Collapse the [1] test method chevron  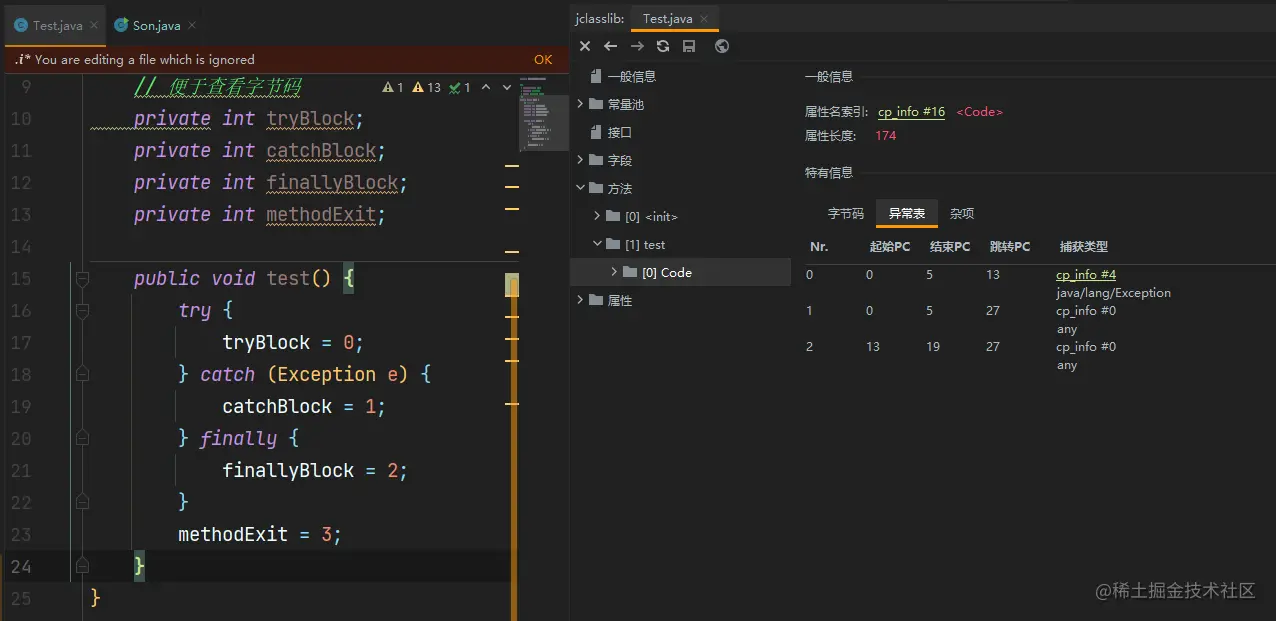[598, 244]
